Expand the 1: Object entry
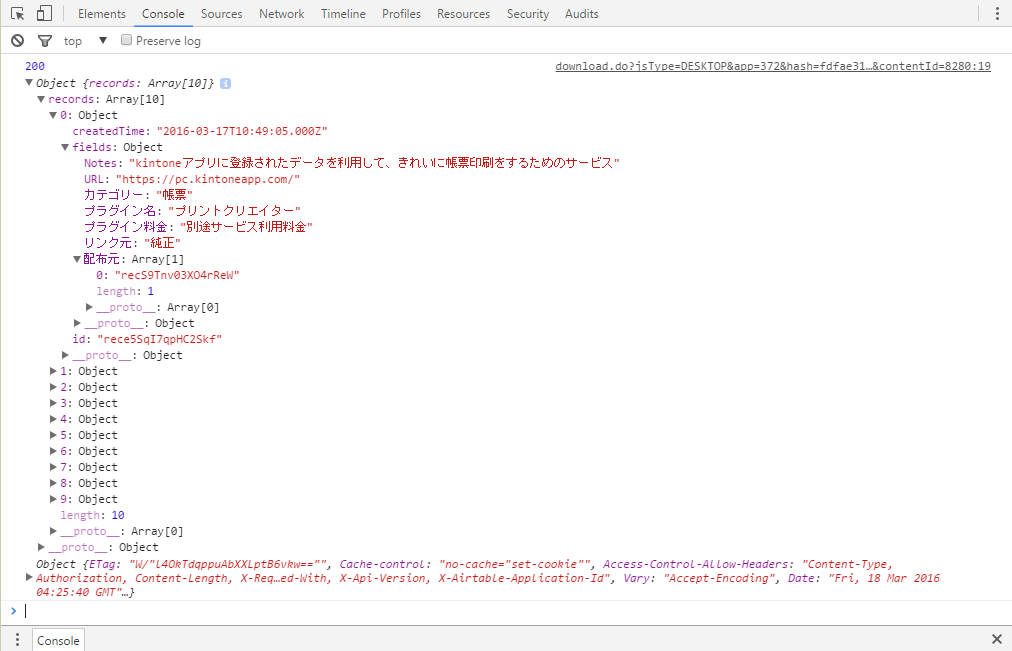 [52, 371]
